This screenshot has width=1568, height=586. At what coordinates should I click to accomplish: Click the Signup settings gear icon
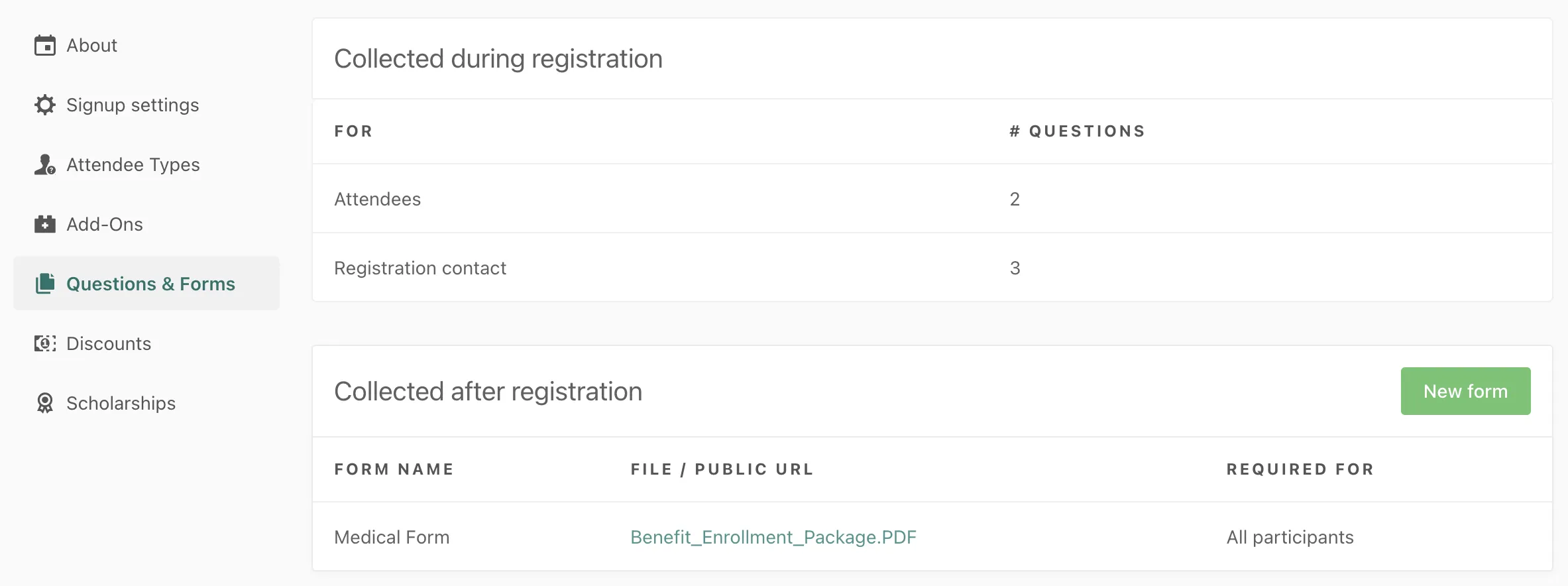(45, 105)
